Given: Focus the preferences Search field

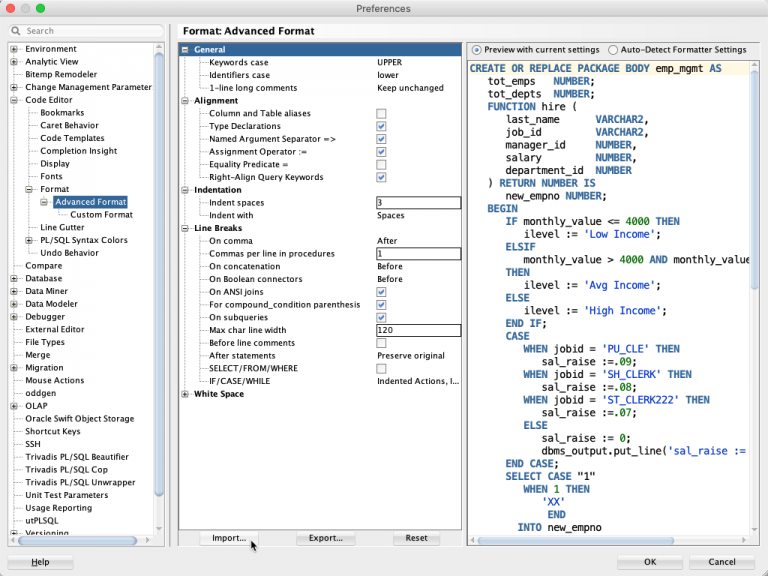Looking at the screenshot, I should pyautogui.click(x=87, y=31).
